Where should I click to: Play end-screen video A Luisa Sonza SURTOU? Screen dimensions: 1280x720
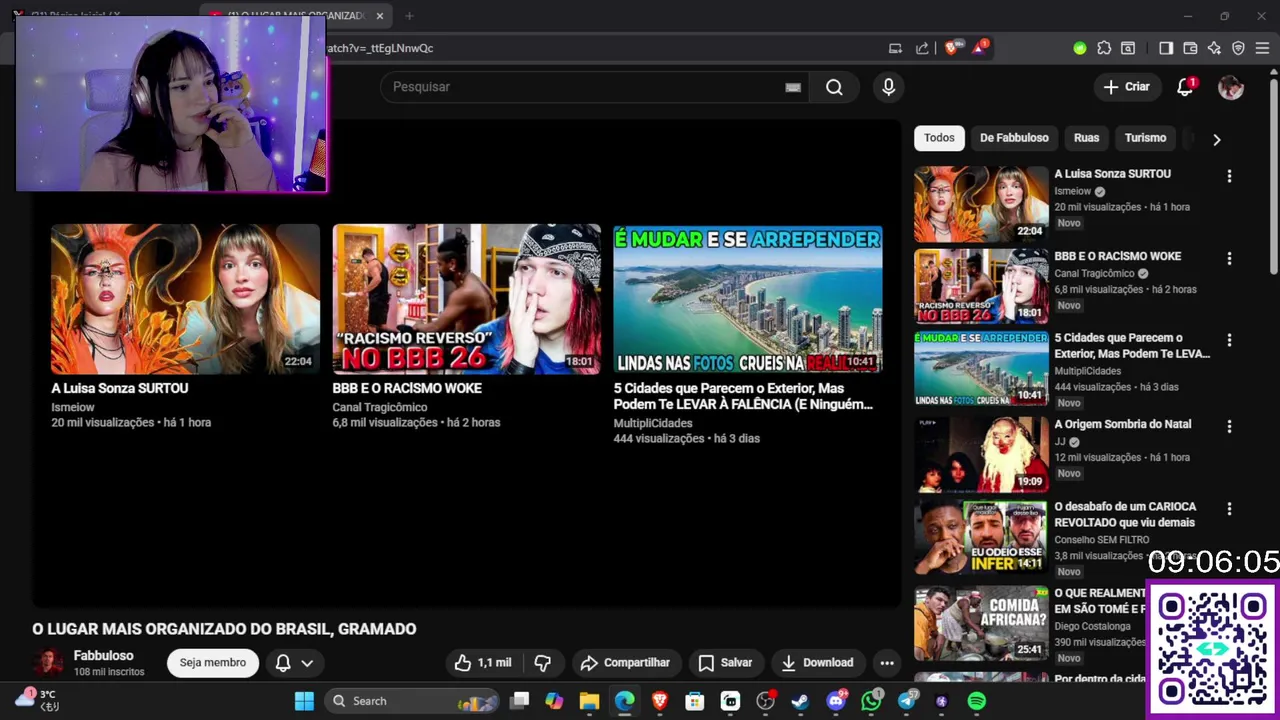pos(185,299)
